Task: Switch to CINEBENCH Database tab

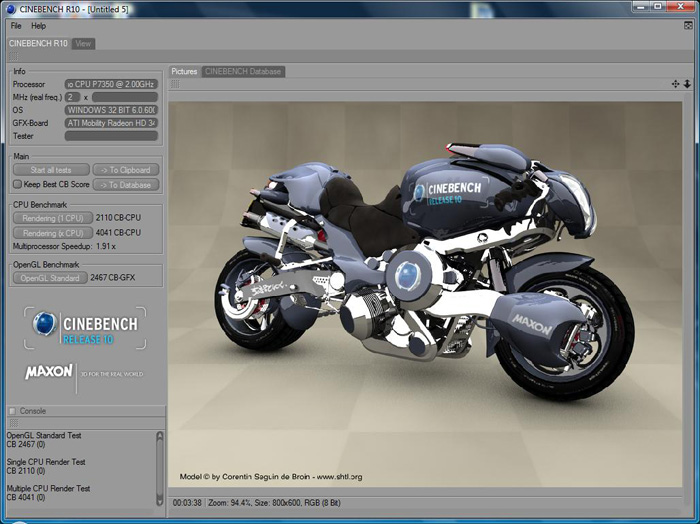Action: 243,71
